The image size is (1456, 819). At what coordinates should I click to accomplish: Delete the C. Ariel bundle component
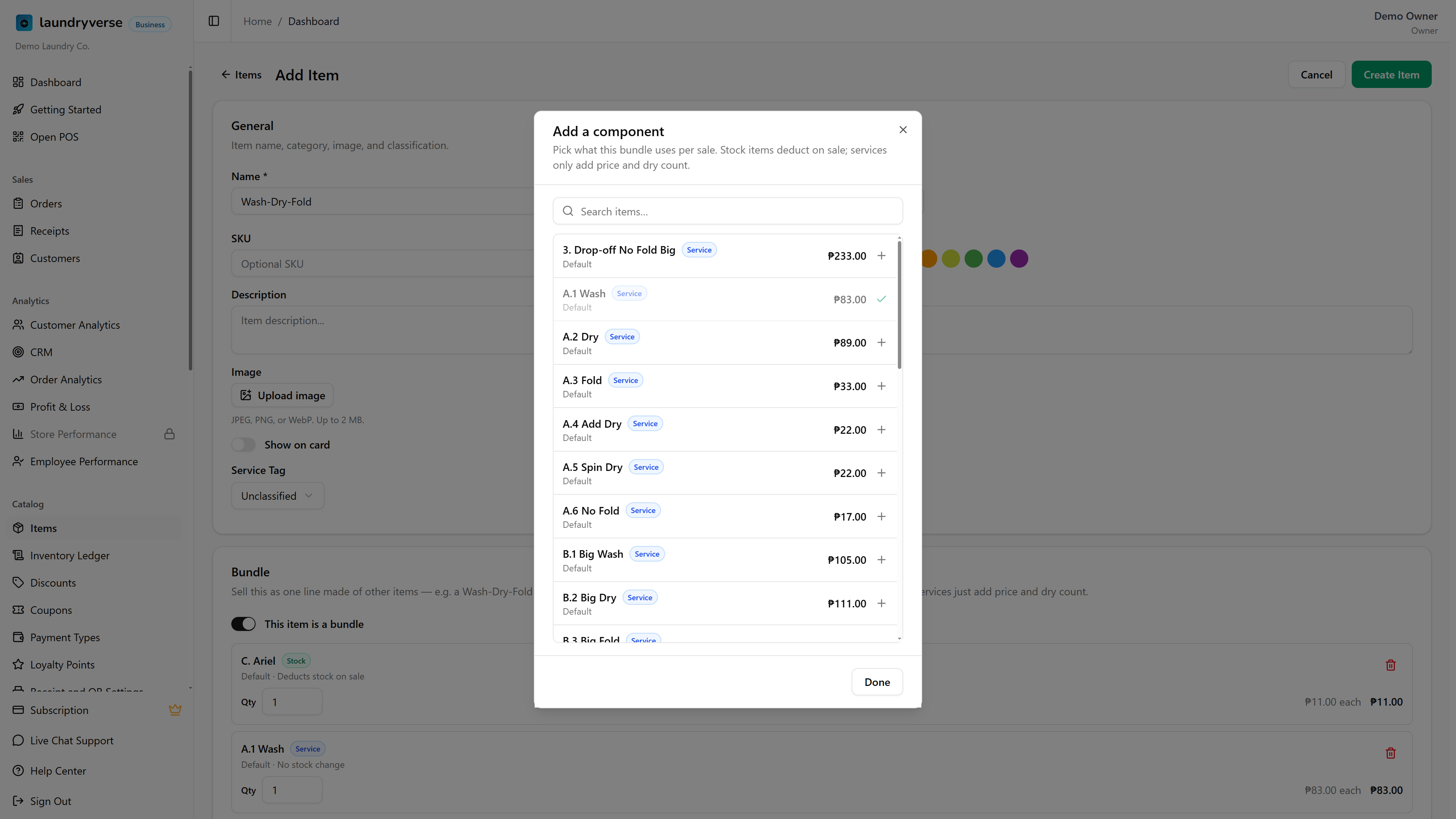point(1390,665)
